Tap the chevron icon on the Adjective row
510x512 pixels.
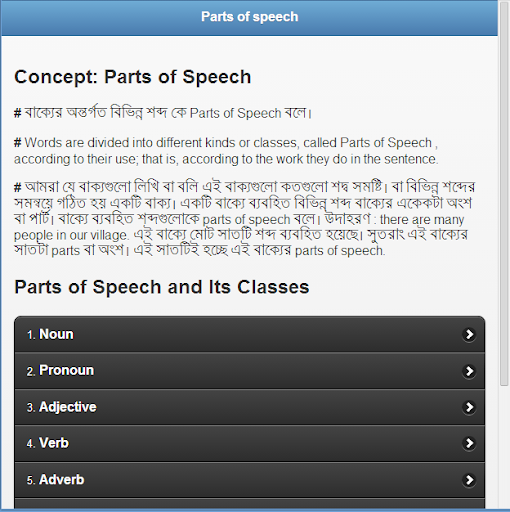click(x=469, y=407)
